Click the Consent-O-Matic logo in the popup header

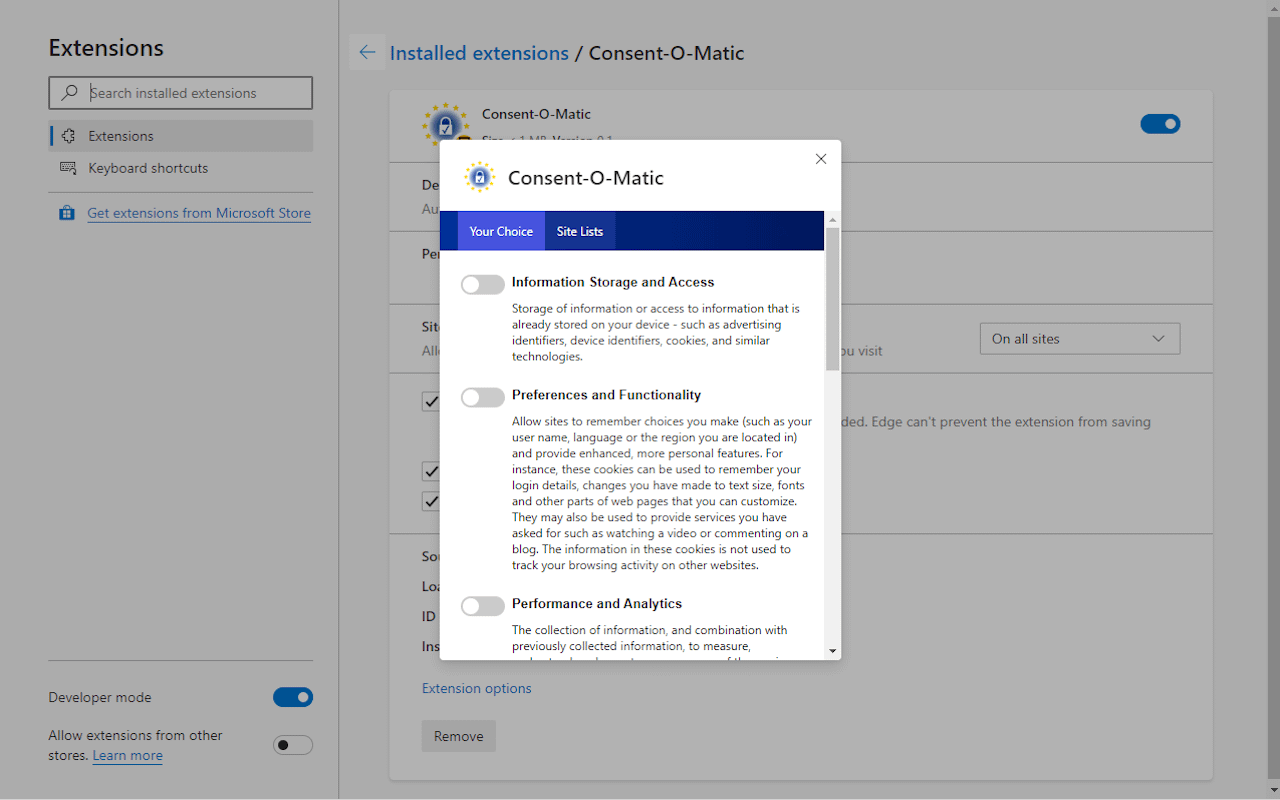point(480,178)
